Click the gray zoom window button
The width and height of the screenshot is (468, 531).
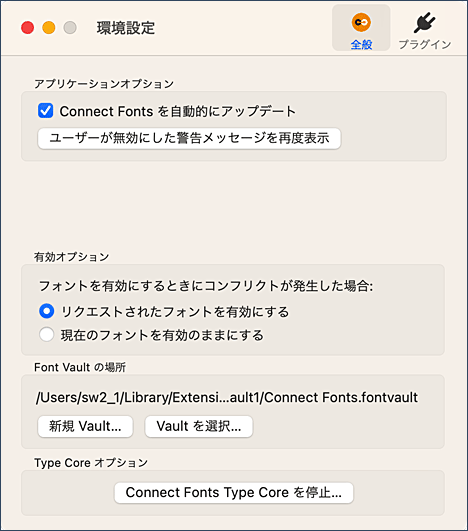click(x=70, y=27)
